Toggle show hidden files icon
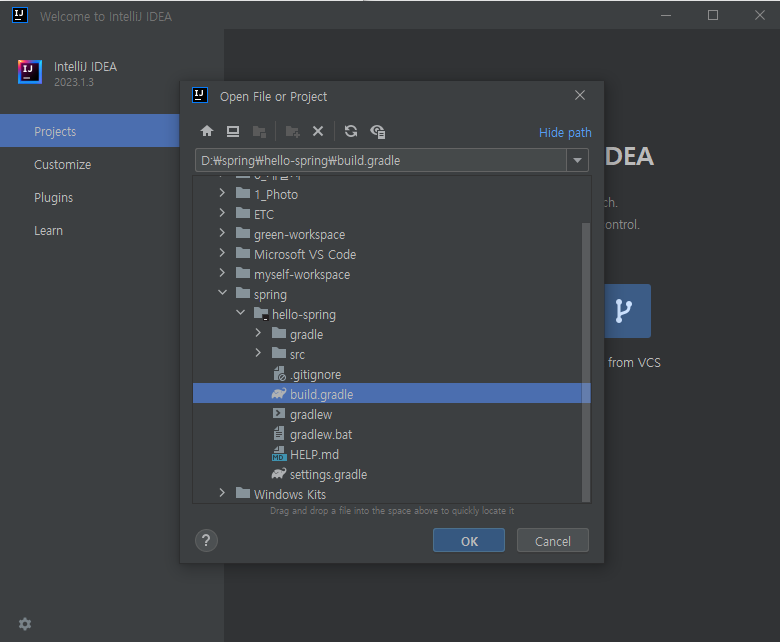780x642 pixels. click(x=378, y=131)
